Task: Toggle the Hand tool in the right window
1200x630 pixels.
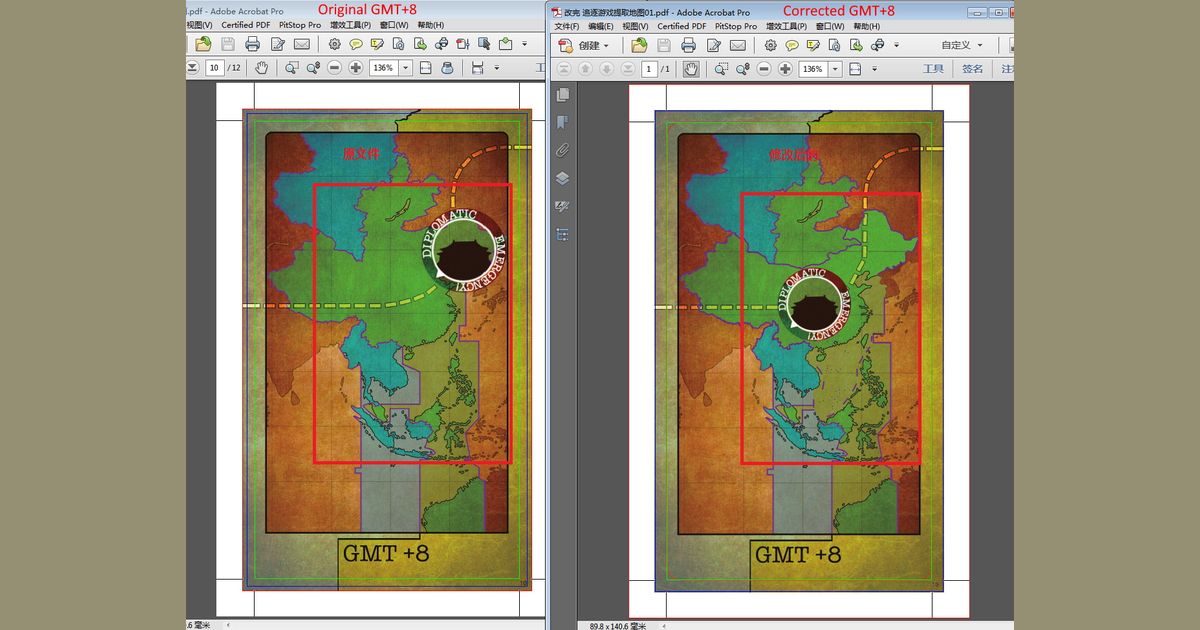Action: click(x=689, y=69)
